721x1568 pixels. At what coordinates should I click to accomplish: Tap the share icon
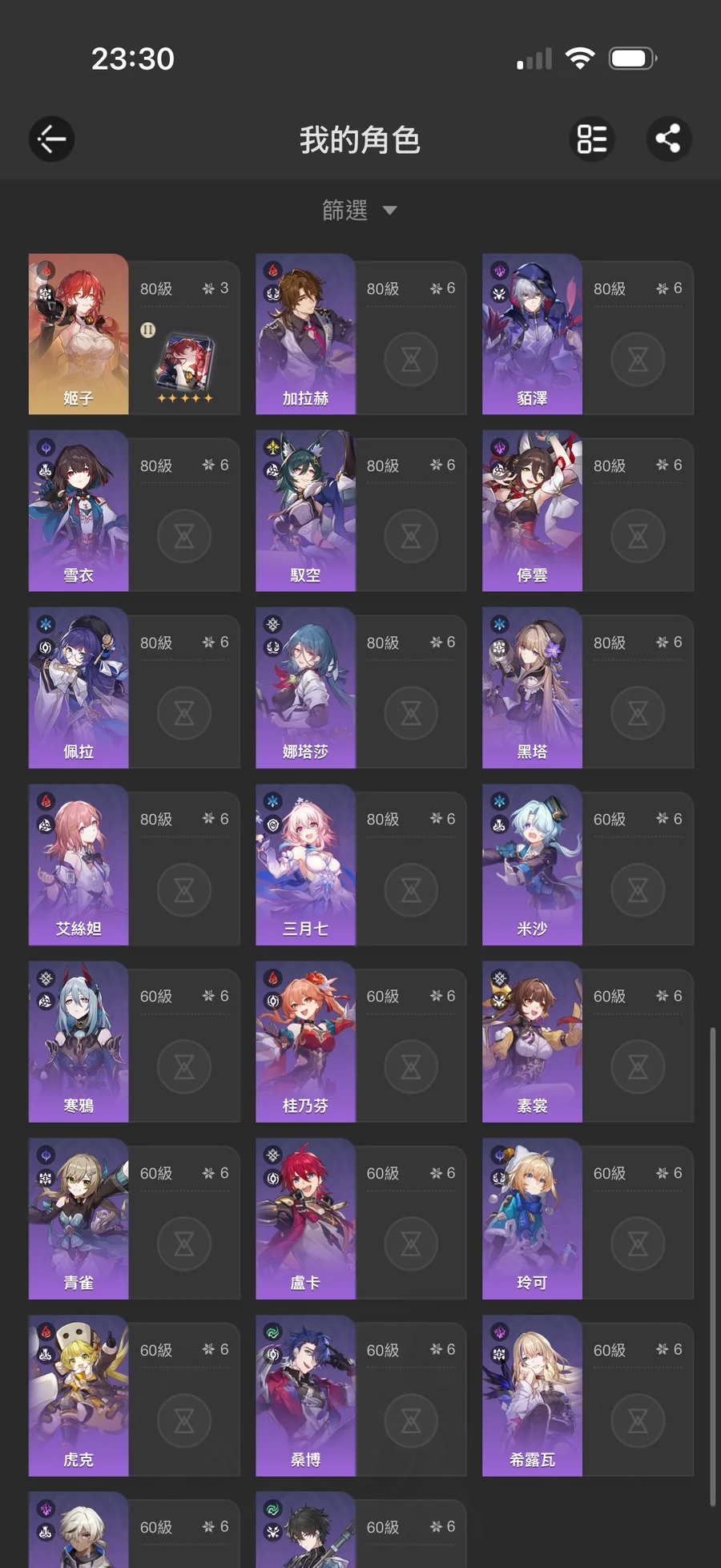[669, 139]
